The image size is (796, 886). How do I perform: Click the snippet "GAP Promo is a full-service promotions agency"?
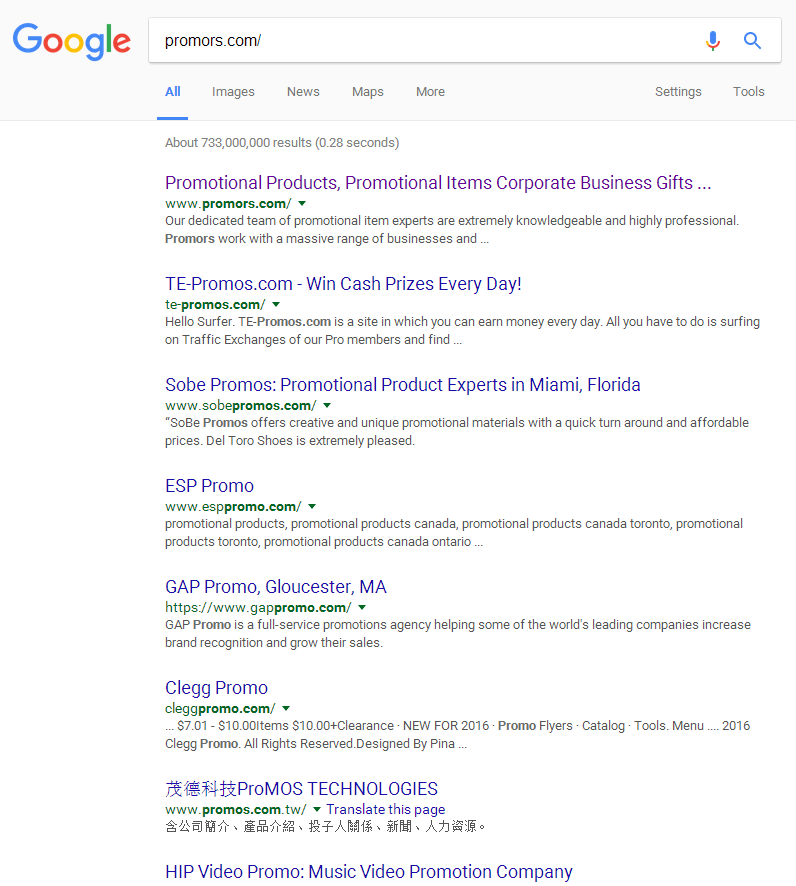pyautogui.click(x=458, y=634)
